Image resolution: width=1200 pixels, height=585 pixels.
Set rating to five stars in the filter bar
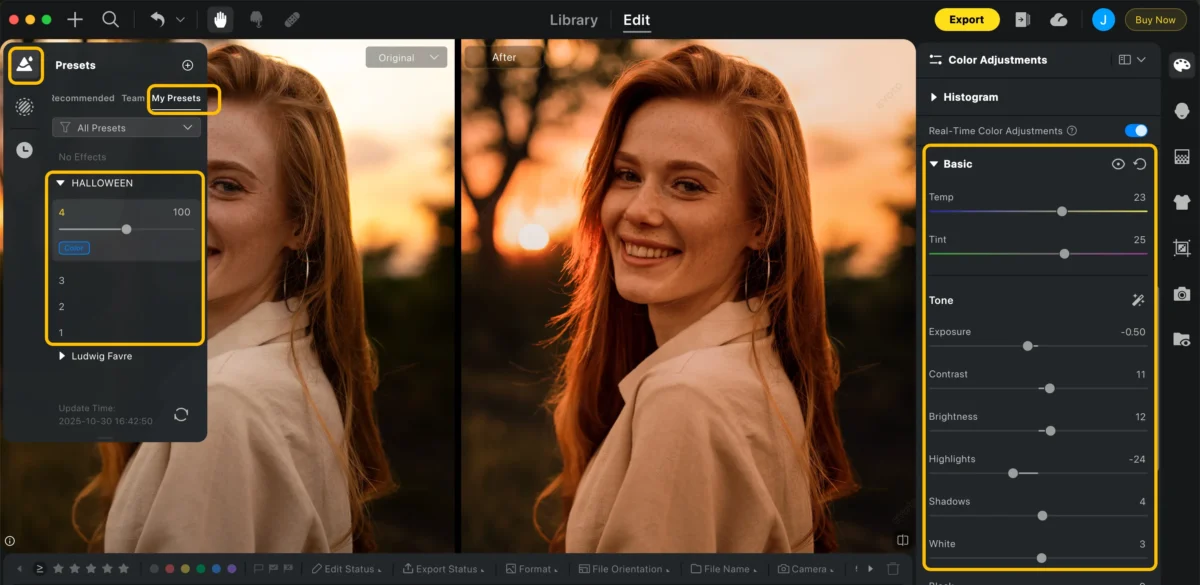(x=124, y=568)
